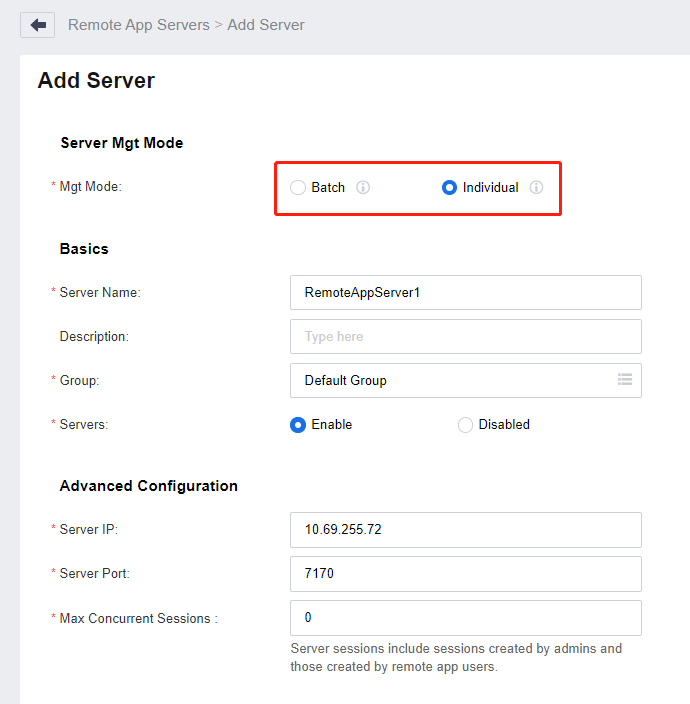Open Remote App Servers breadcrumb
This screenshot has width=690, height=704.
(139, 25)
